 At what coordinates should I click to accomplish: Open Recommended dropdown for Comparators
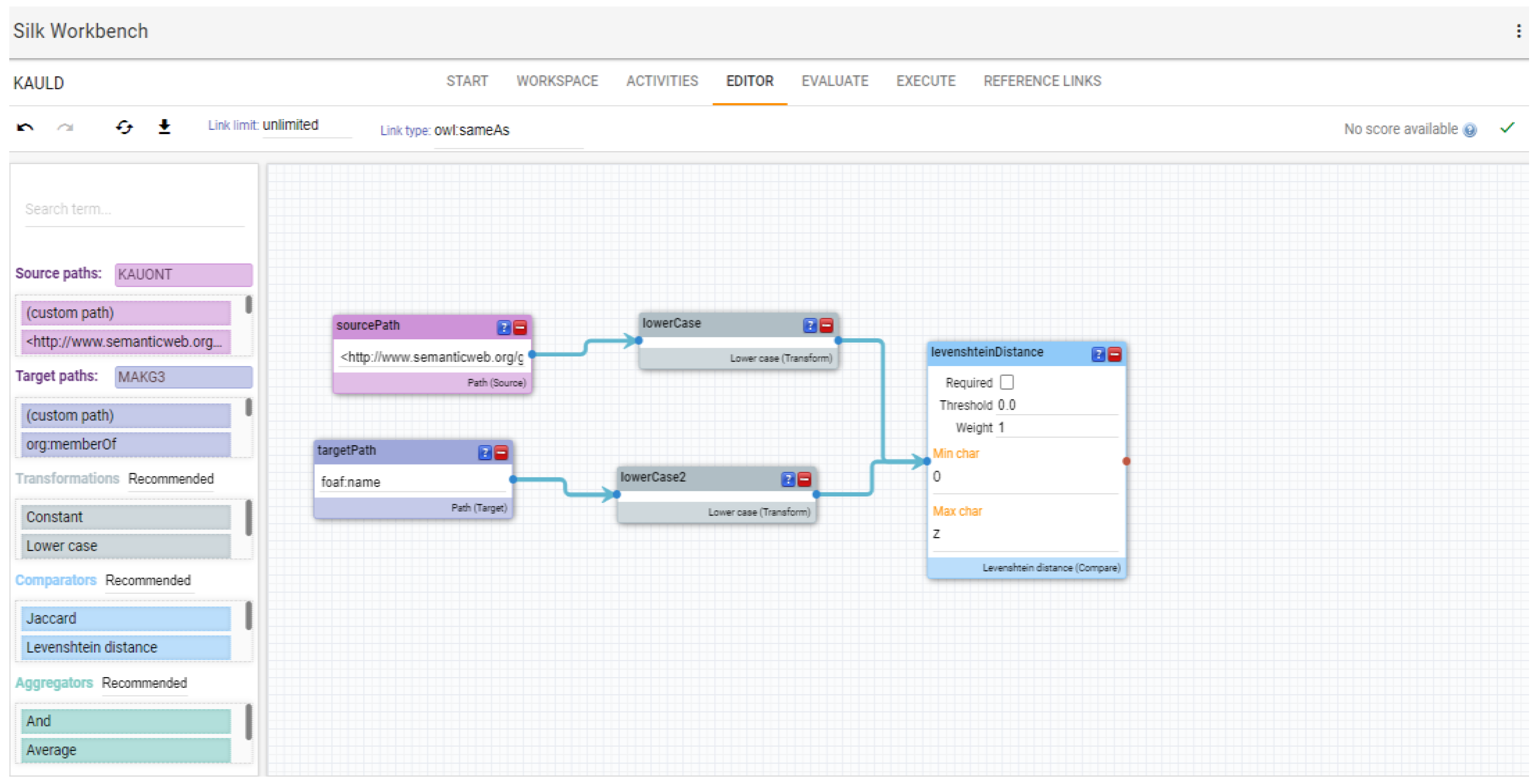pyautogui.click(x=148, y=581)
